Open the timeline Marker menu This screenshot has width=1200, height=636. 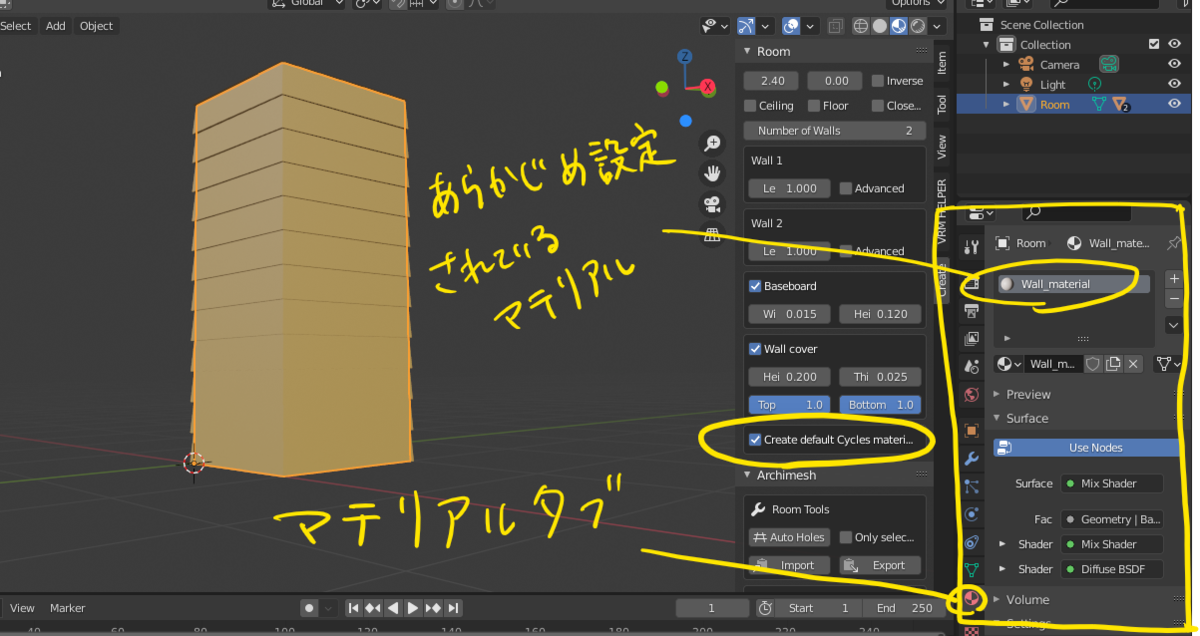[x=68, y=608]
